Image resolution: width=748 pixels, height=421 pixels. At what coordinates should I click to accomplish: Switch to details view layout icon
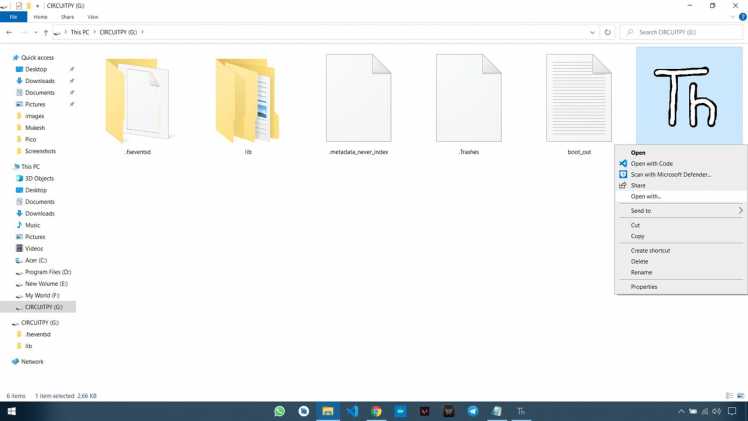(x=729, y=396)
